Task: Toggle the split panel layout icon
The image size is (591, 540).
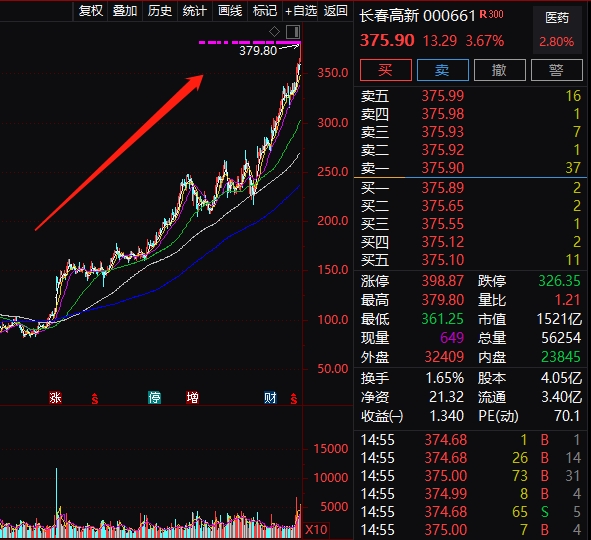Action: [x=293, y=32]
